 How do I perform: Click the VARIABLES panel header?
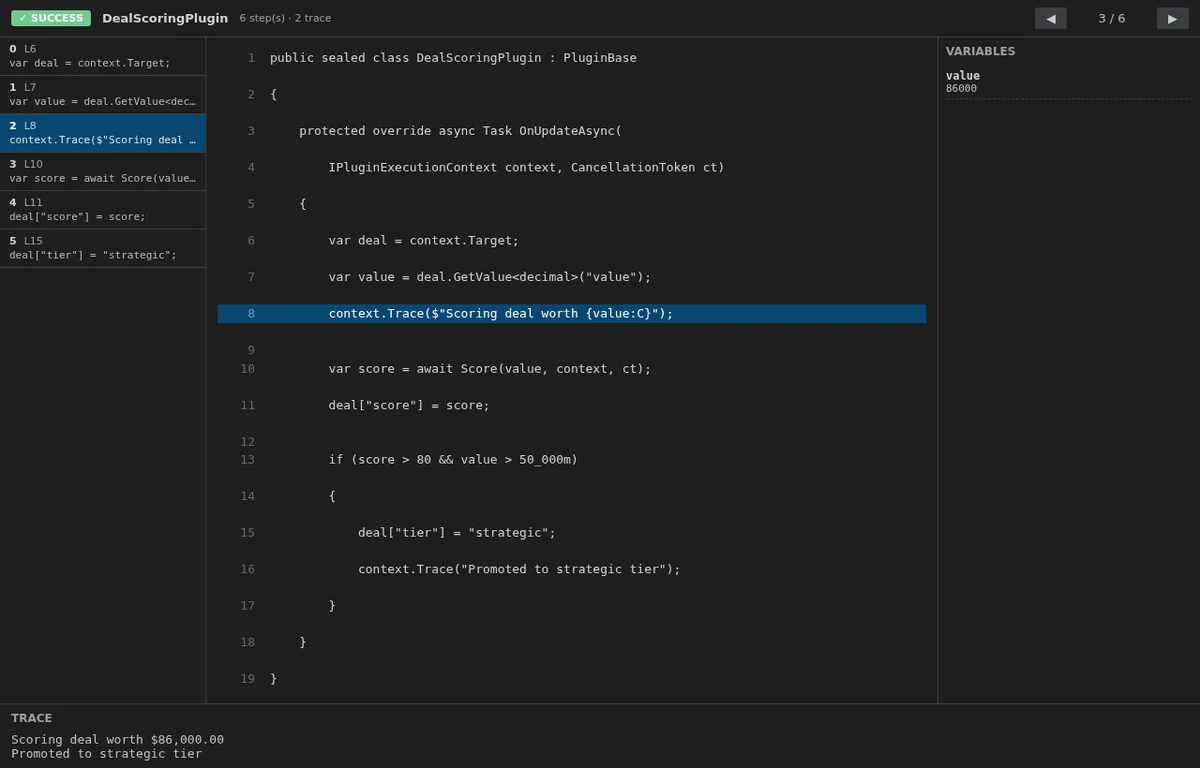click(980, 51)
